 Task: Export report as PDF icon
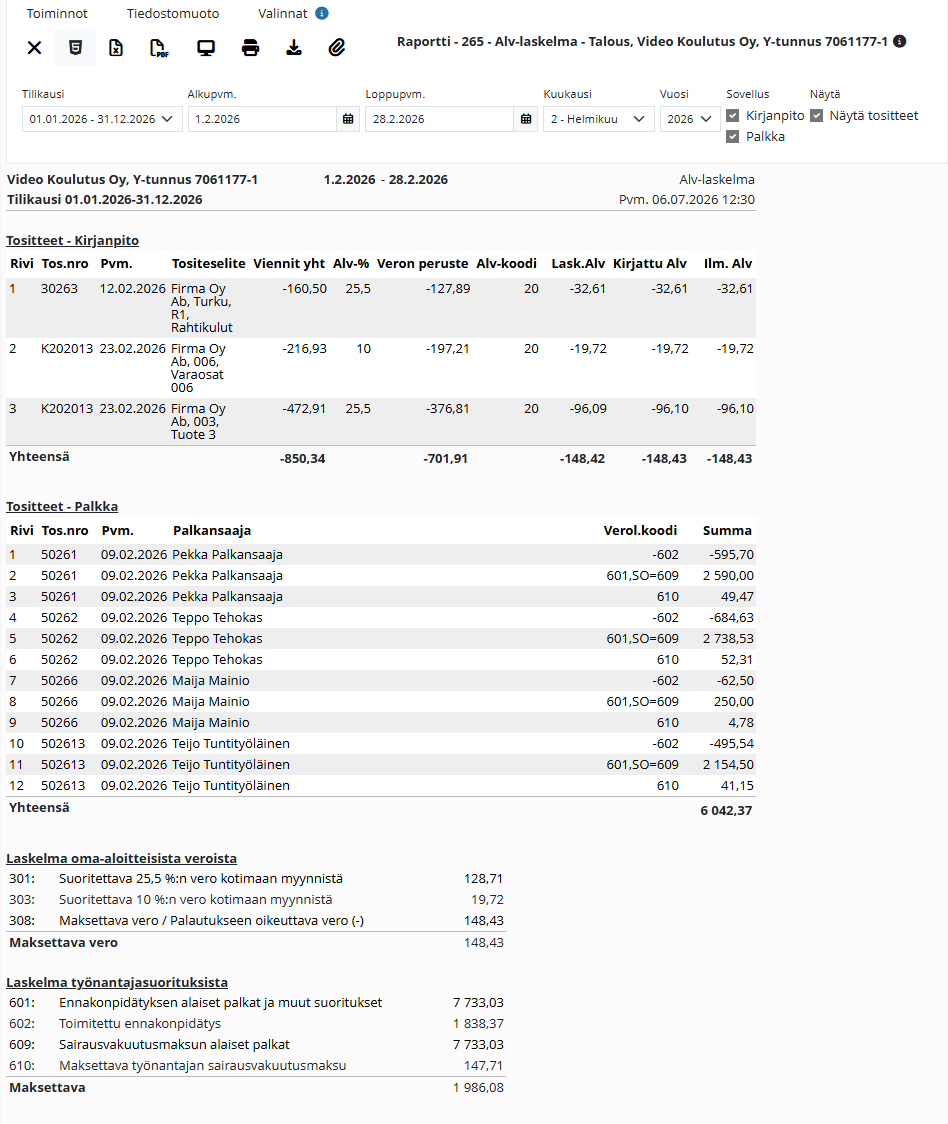point(159,48)
